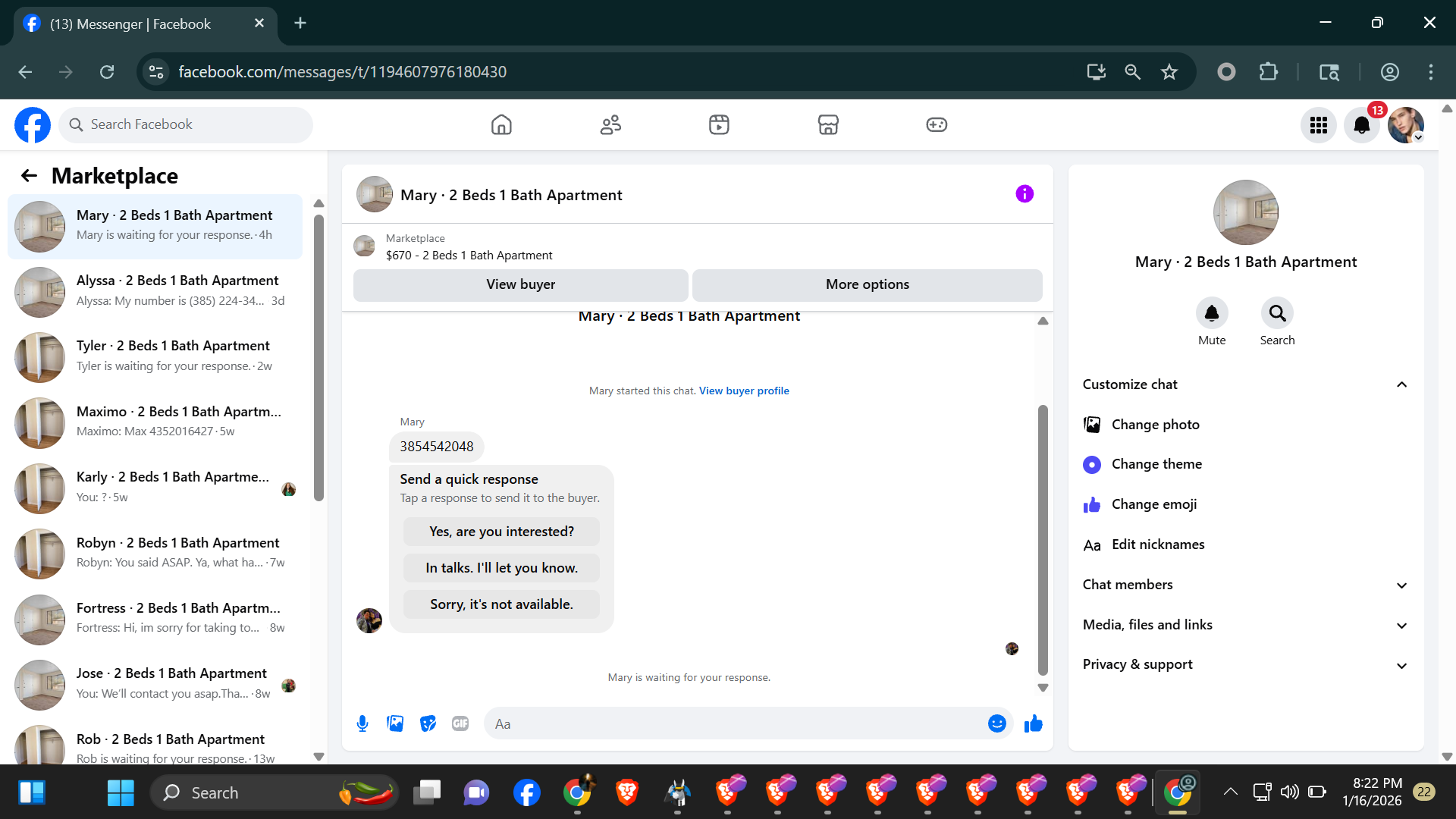Expand the Chat members section

(1401, 585)
